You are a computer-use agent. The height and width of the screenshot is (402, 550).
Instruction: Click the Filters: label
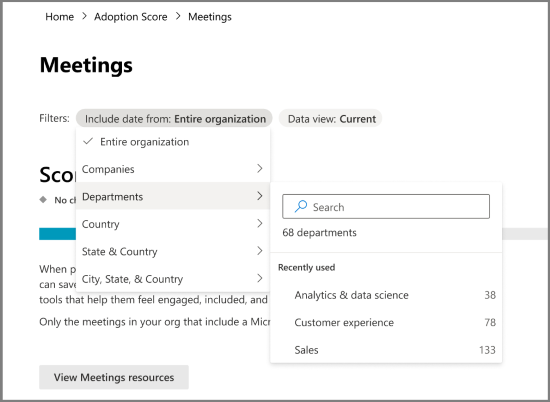[54, 118]
